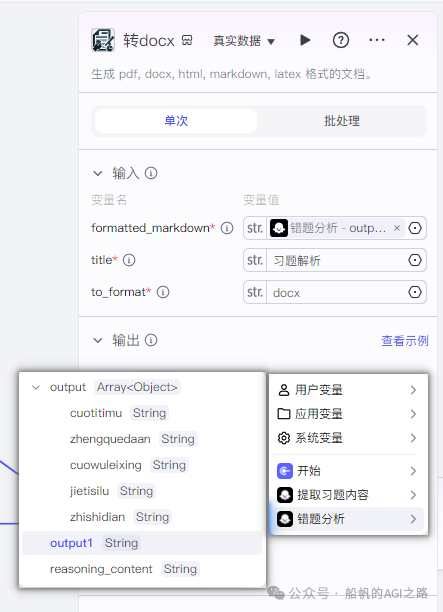Click the chevron arrow on 系统变量 row
The image size is (443, 612).
pyautogui.click(x=413, y=438)
